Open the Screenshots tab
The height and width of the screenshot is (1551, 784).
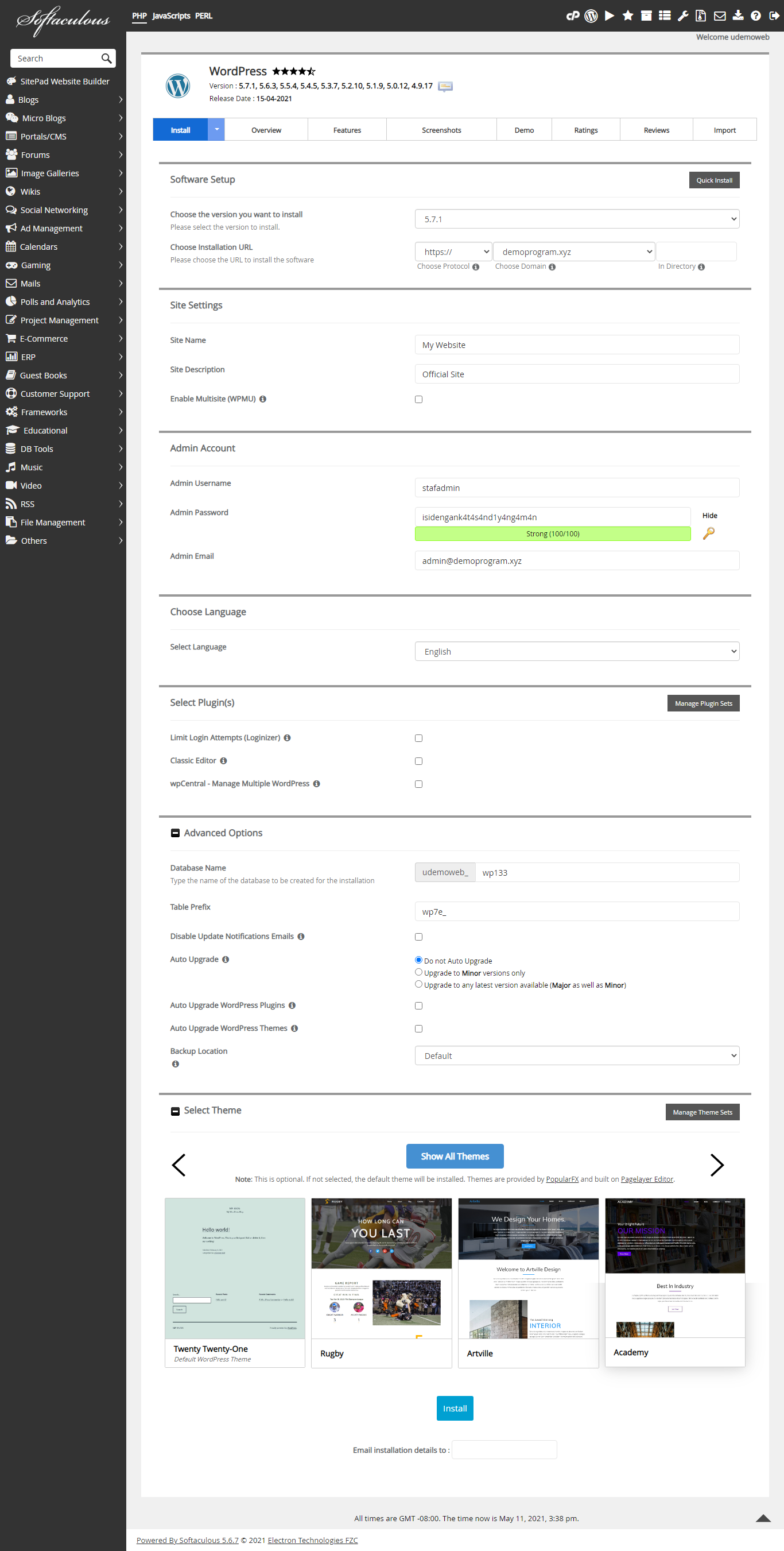[441, 129]
